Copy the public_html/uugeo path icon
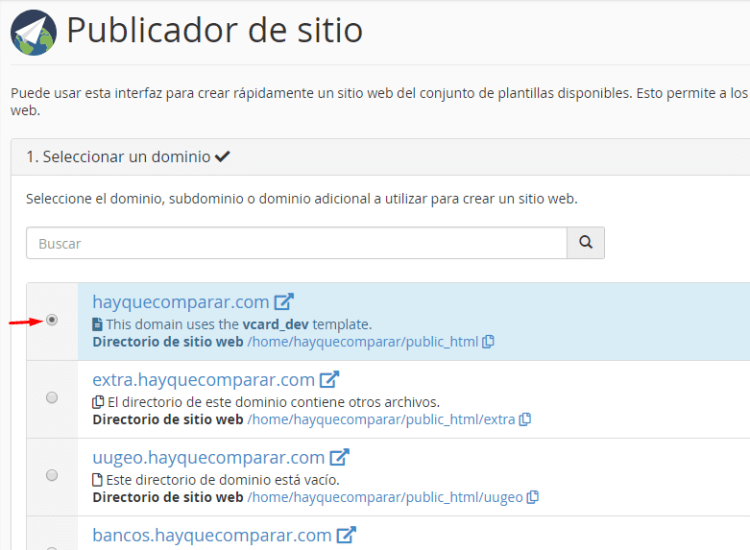The height and width of the screenshot is (550, 750). click(532, 497)
